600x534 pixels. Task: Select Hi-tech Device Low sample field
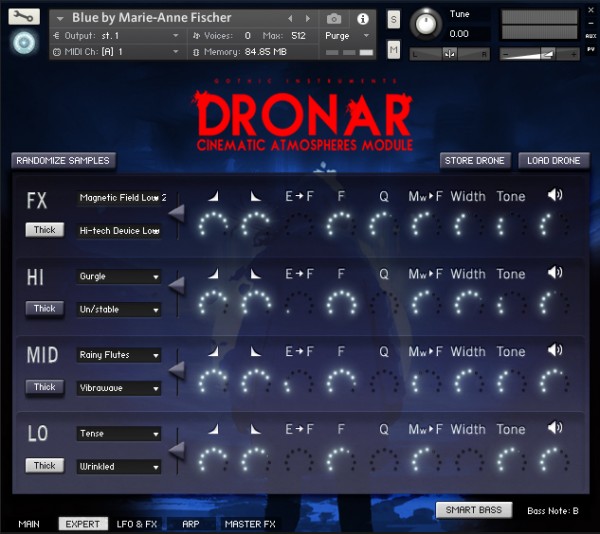(119, 231)
